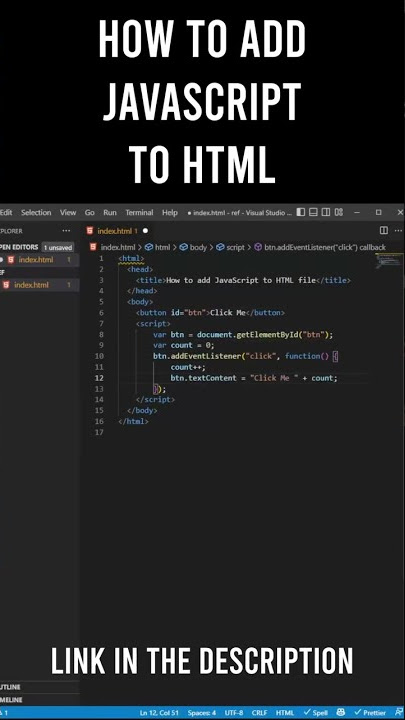Screen dimensions: 405x720
Task: Click the var count = 0 line
Action: pos(184,345)
